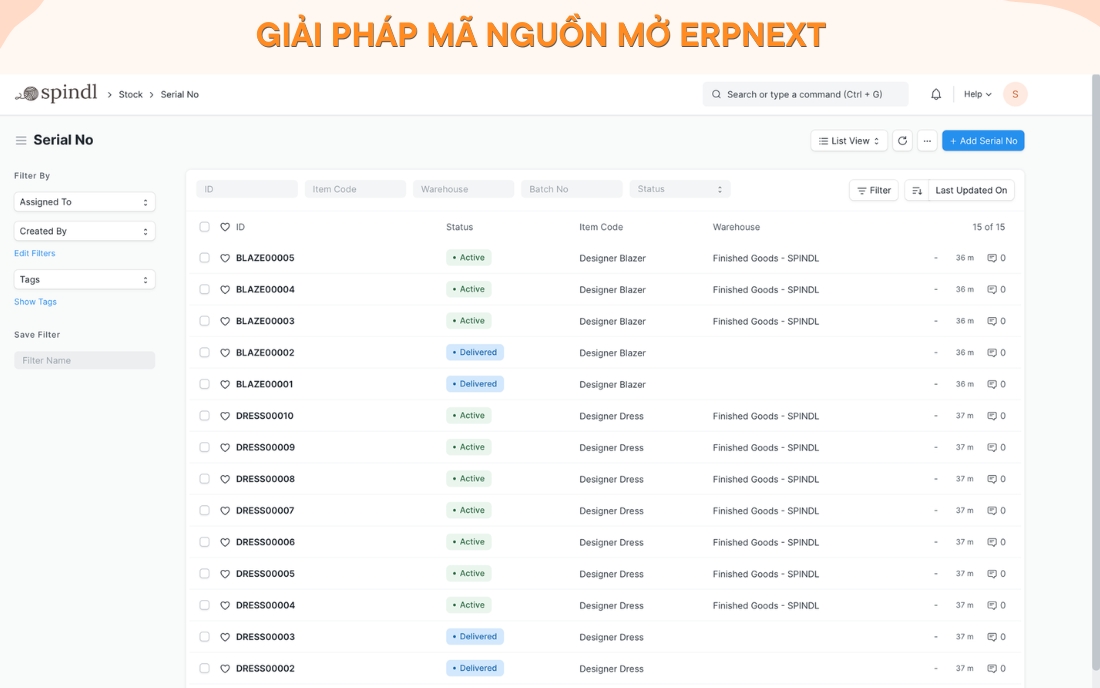Go to Stock breadcrumb
This screenshot has height=688, width=1100.
pos(130,94)
